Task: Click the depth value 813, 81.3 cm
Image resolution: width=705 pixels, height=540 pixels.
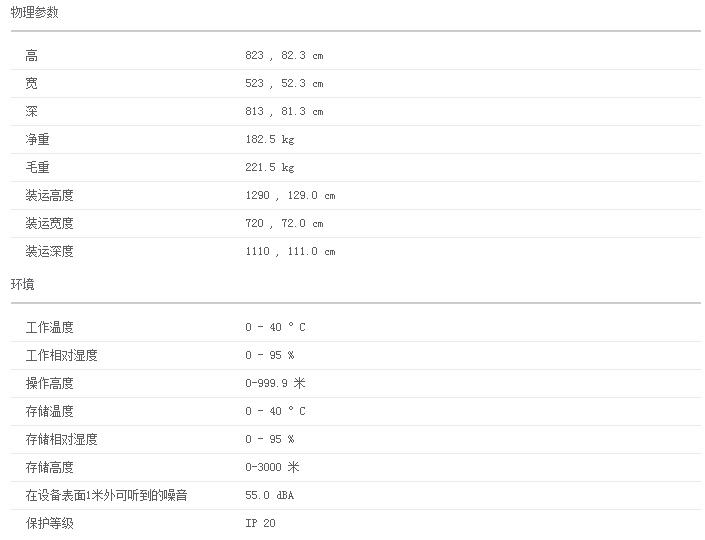Action: click(x=284, y=112)
